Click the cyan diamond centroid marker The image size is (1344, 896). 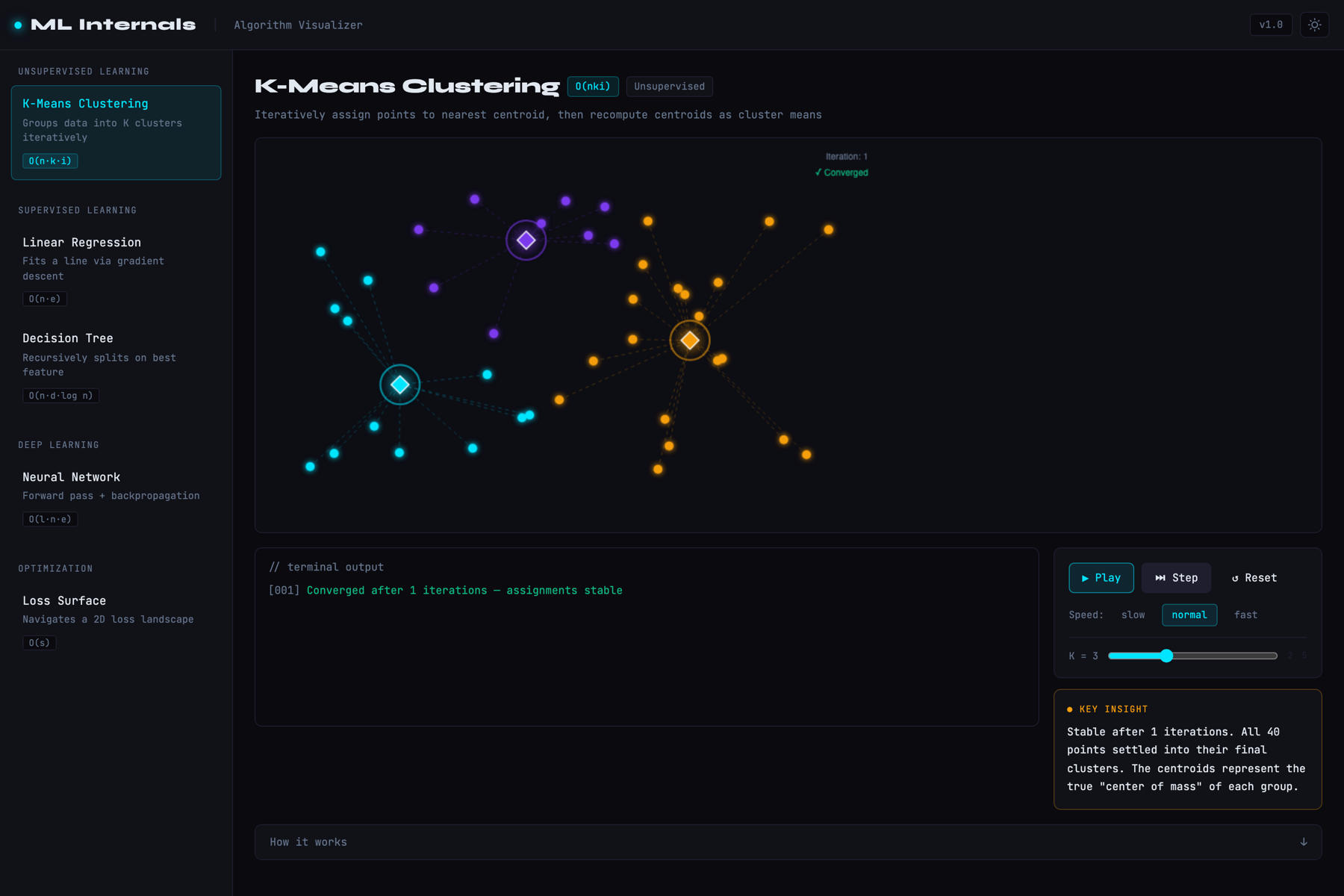(x=400, y=385)
